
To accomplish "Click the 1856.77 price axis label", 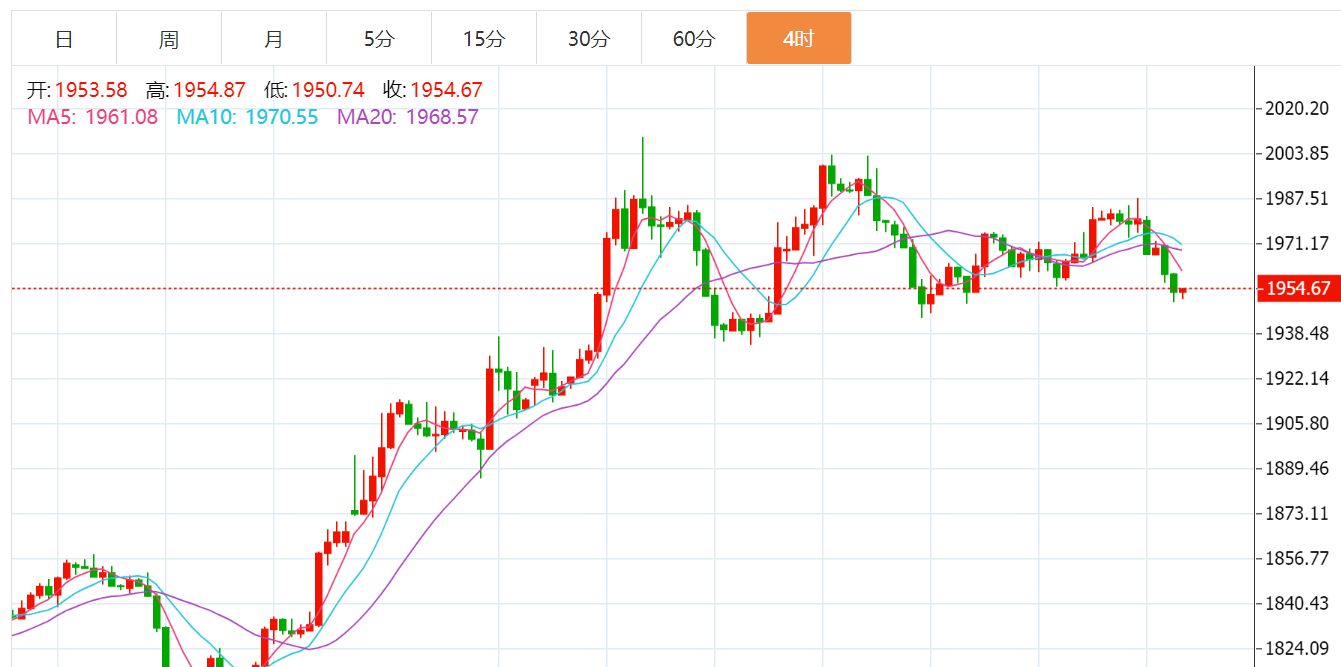I will point(1298,558).
